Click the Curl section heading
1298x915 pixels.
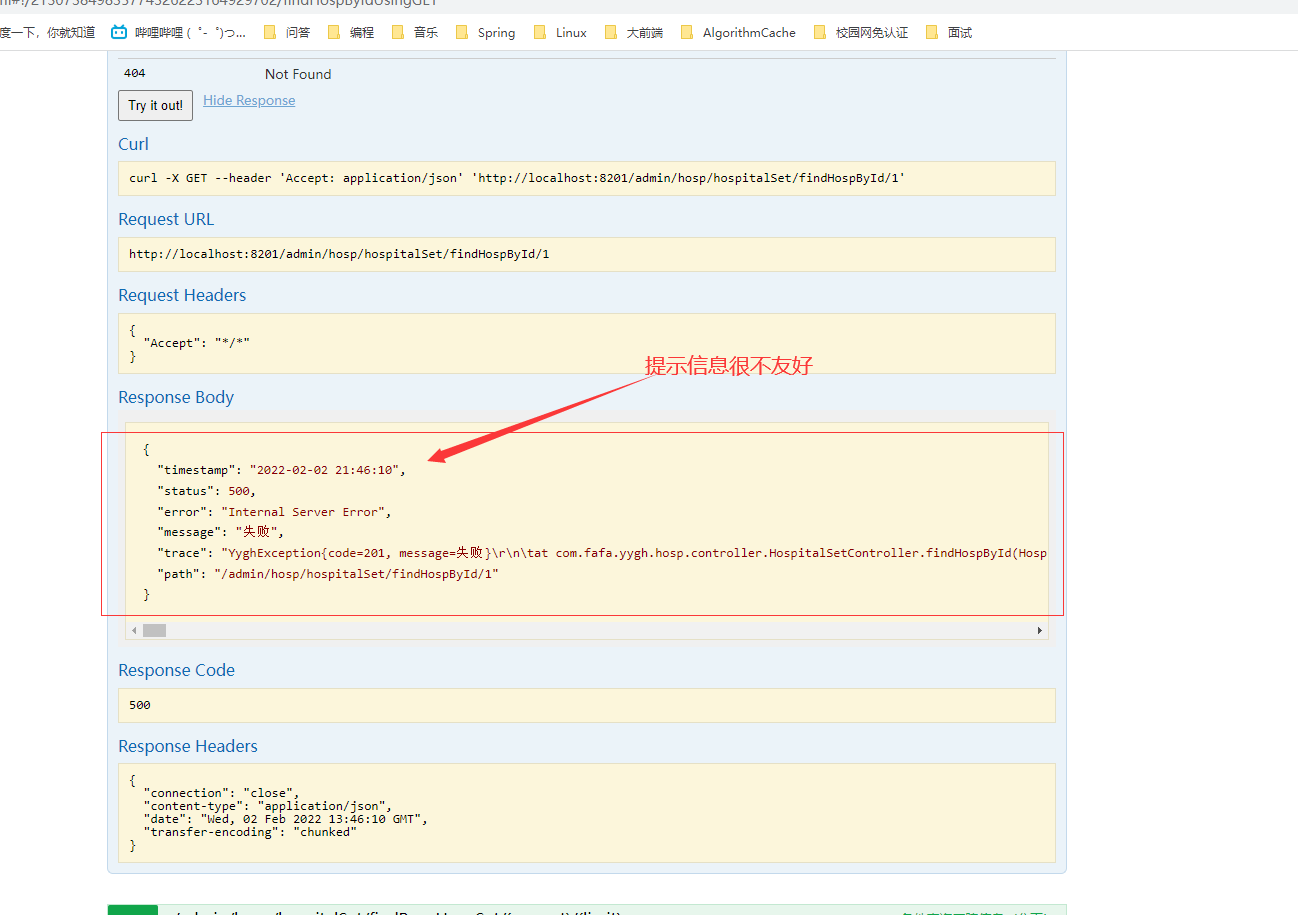134,144
